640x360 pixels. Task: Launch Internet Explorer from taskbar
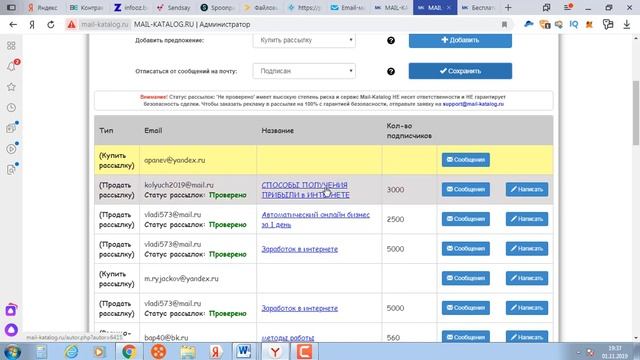(x=71, y=351)
